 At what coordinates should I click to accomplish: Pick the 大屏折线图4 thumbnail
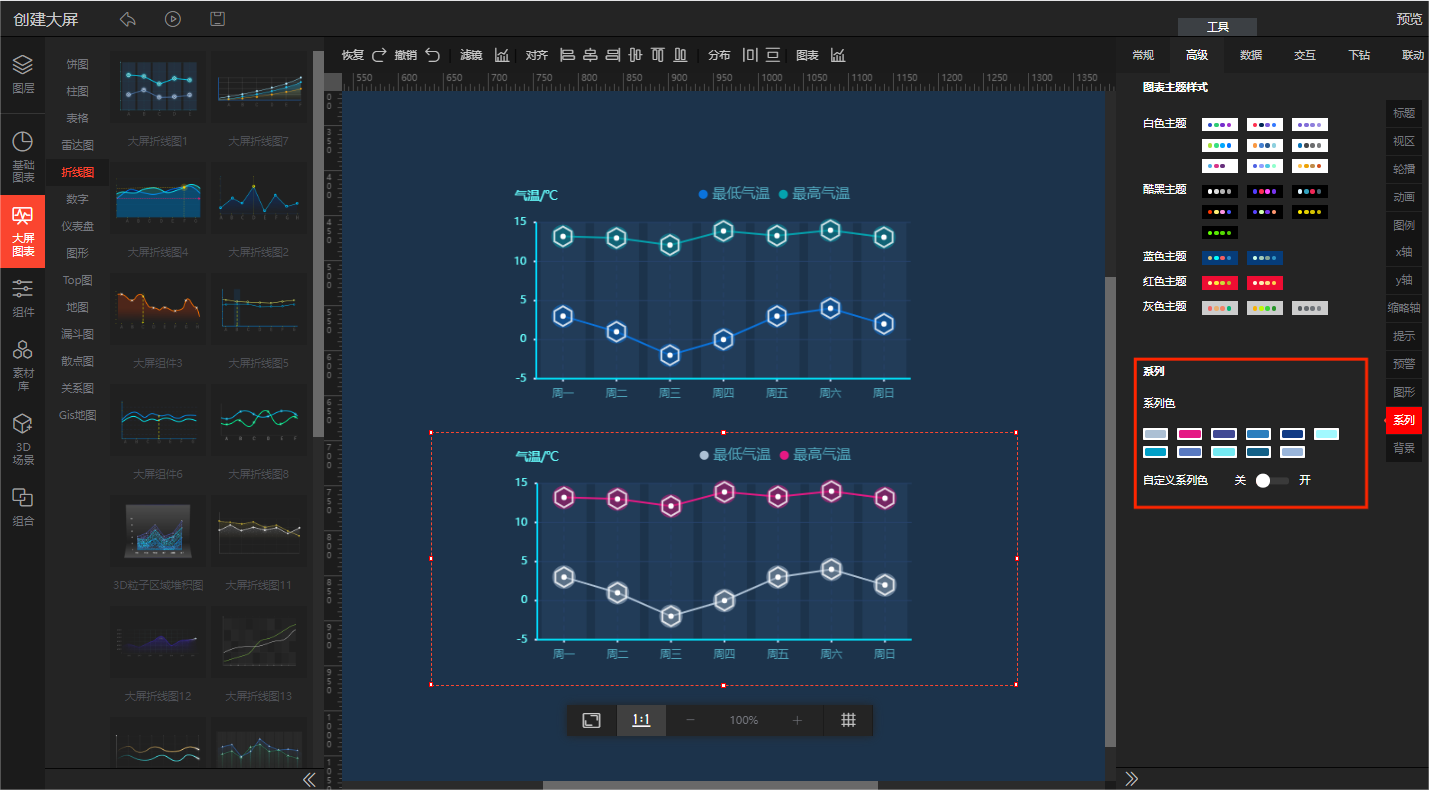[158, 199]
